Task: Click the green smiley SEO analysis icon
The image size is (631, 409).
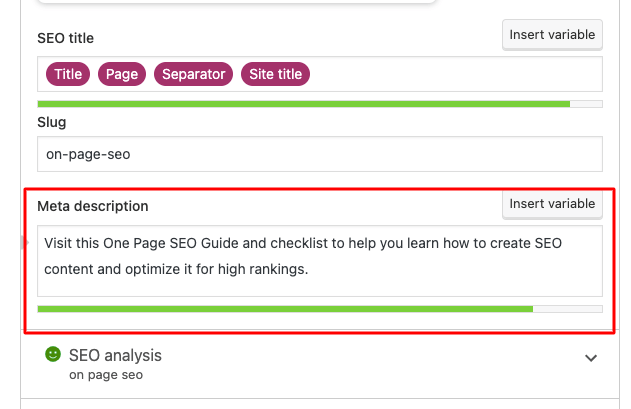Action: [x=53, y=355]
